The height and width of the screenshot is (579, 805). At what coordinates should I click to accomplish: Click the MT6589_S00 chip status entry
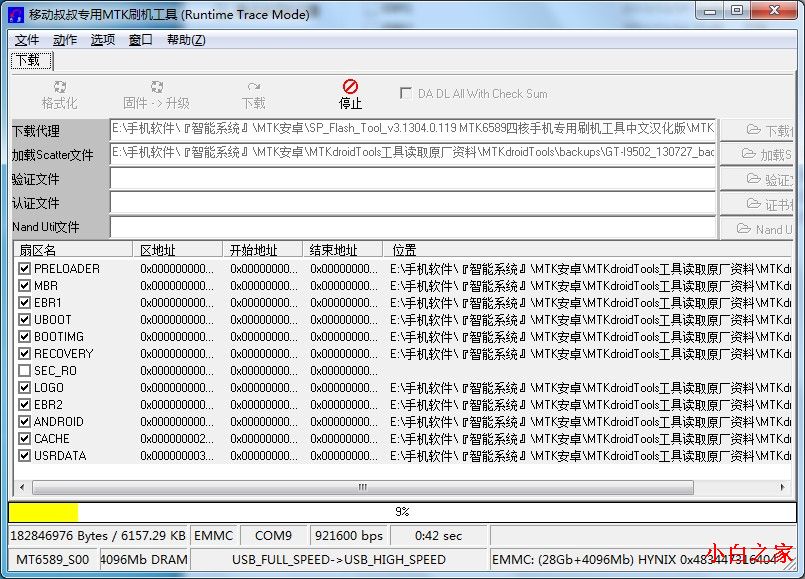tap(53, 559)
